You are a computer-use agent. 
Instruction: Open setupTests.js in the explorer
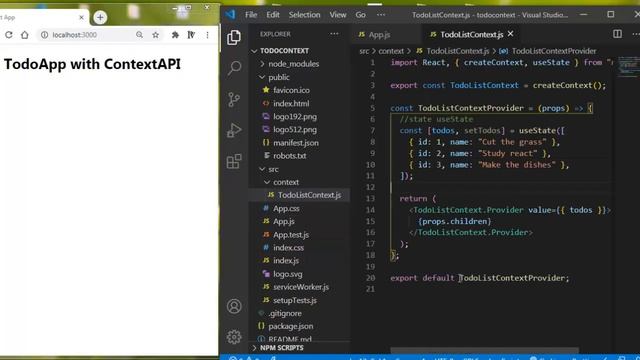[x=295, y=300]
